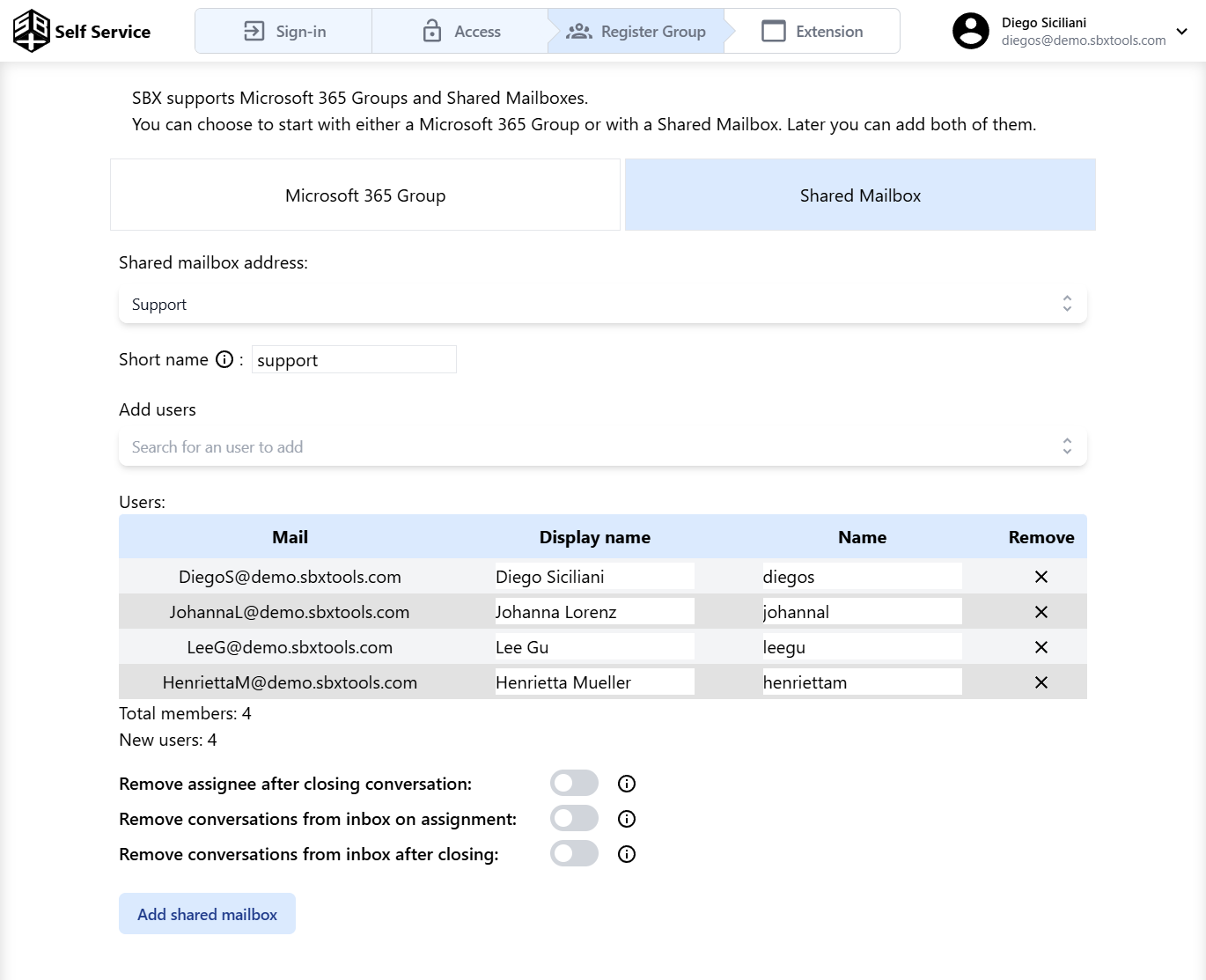Click the Remove column header
This screenshot has height=980, width=1206.
[x=1041, y=537]
